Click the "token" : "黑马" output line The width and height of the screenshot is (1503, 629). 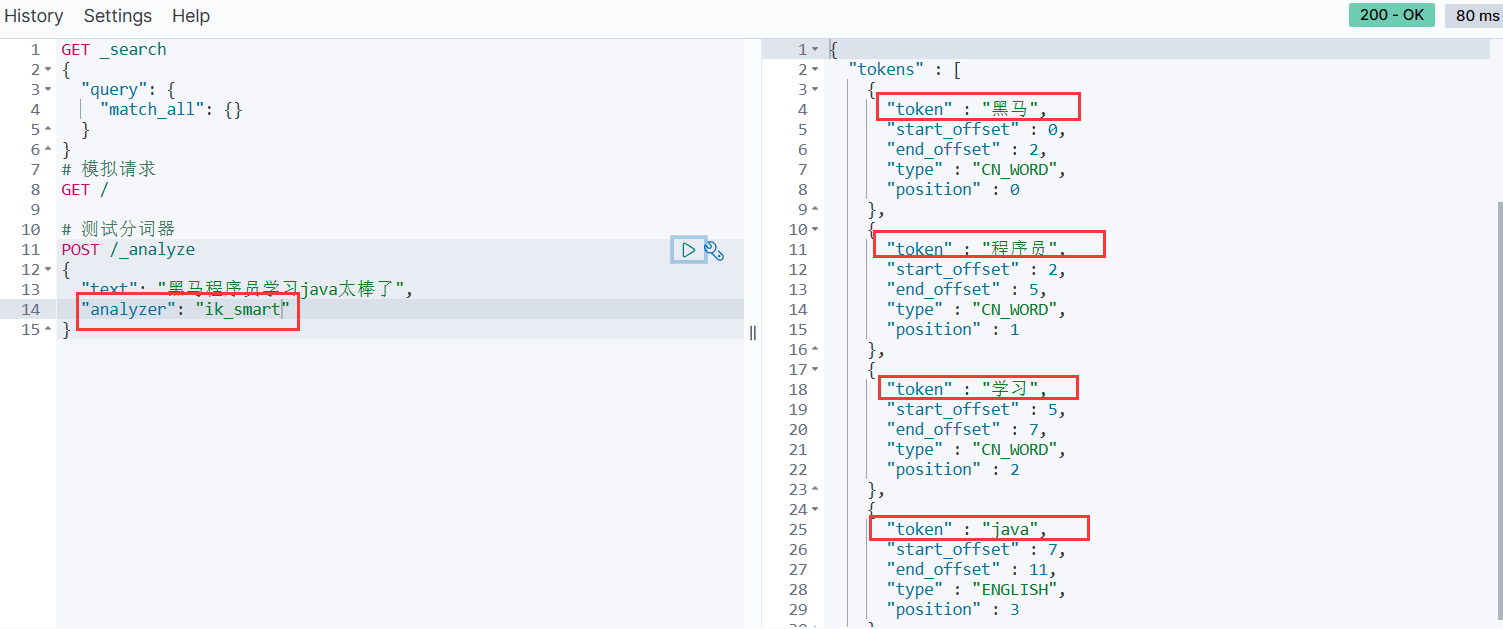(x=966, y=110)
